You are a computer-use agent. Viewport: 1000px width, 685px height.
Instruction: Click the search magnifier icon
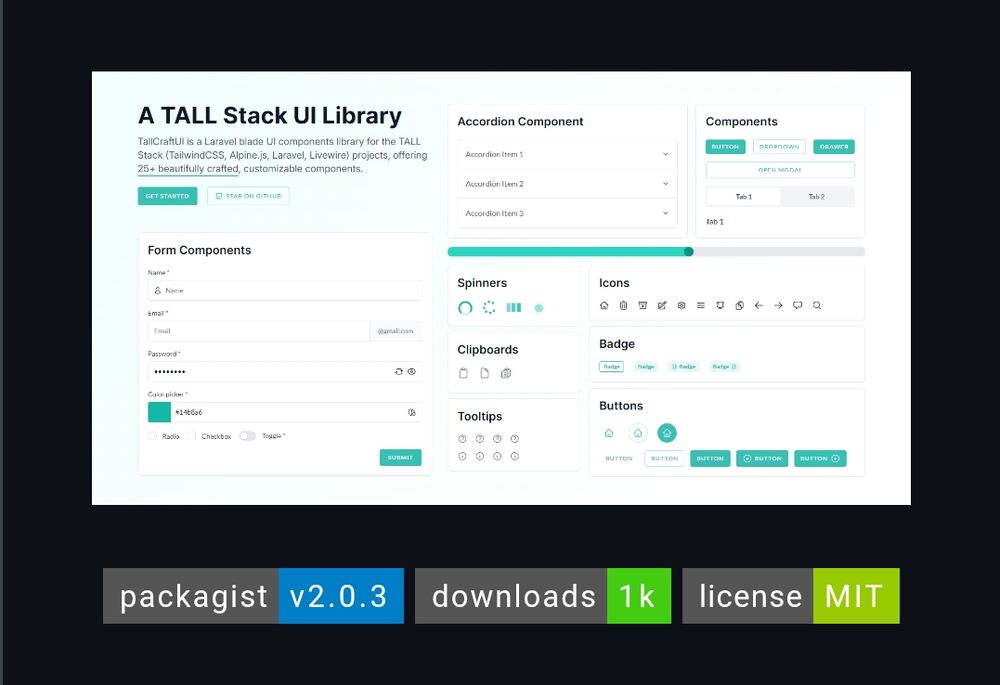[817, 305]
